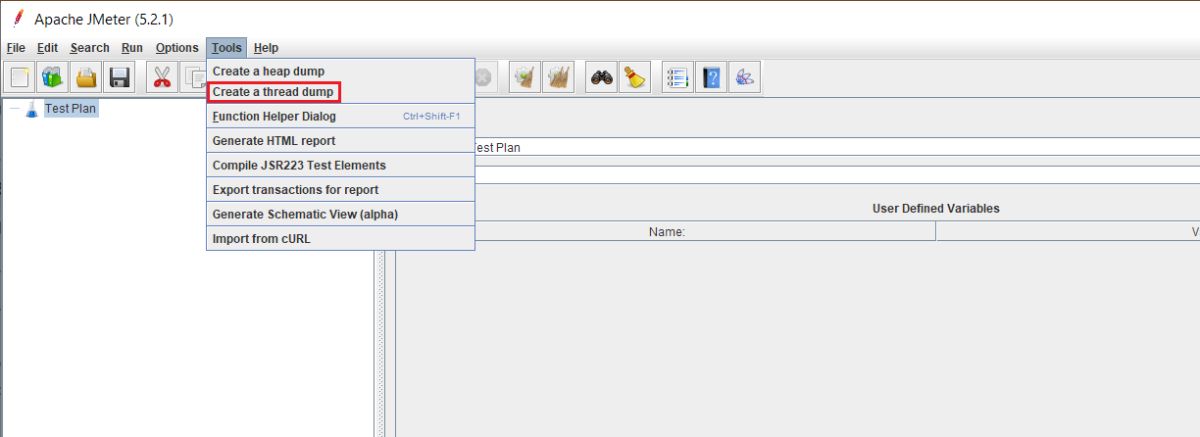
Task: Click the Clear results icon
Action: [x=525, y=77]
